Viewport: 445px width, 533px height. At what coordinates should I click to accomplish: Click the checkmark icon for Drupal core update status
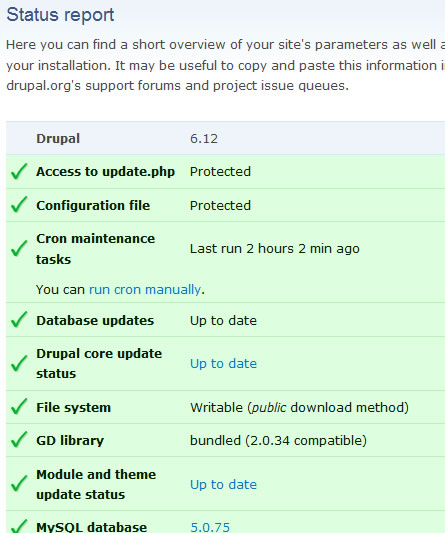19,363
